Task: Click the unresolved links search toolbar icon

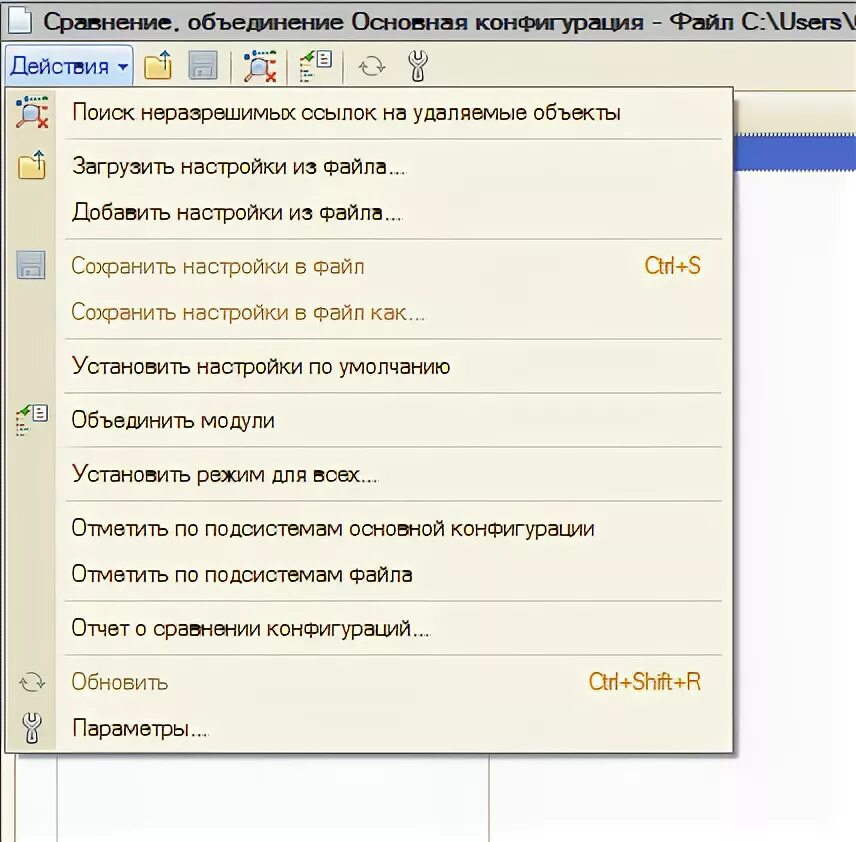Action: click(x=260, y=66)
